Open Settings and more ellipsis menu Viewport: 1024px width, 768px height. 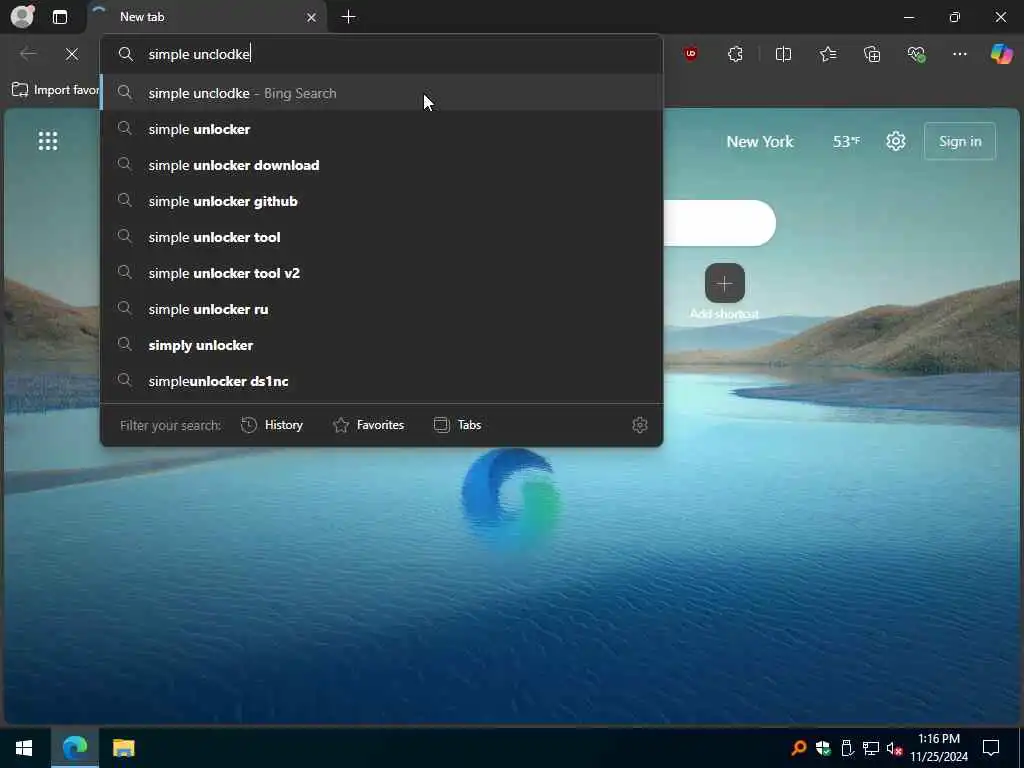point(959,54)
